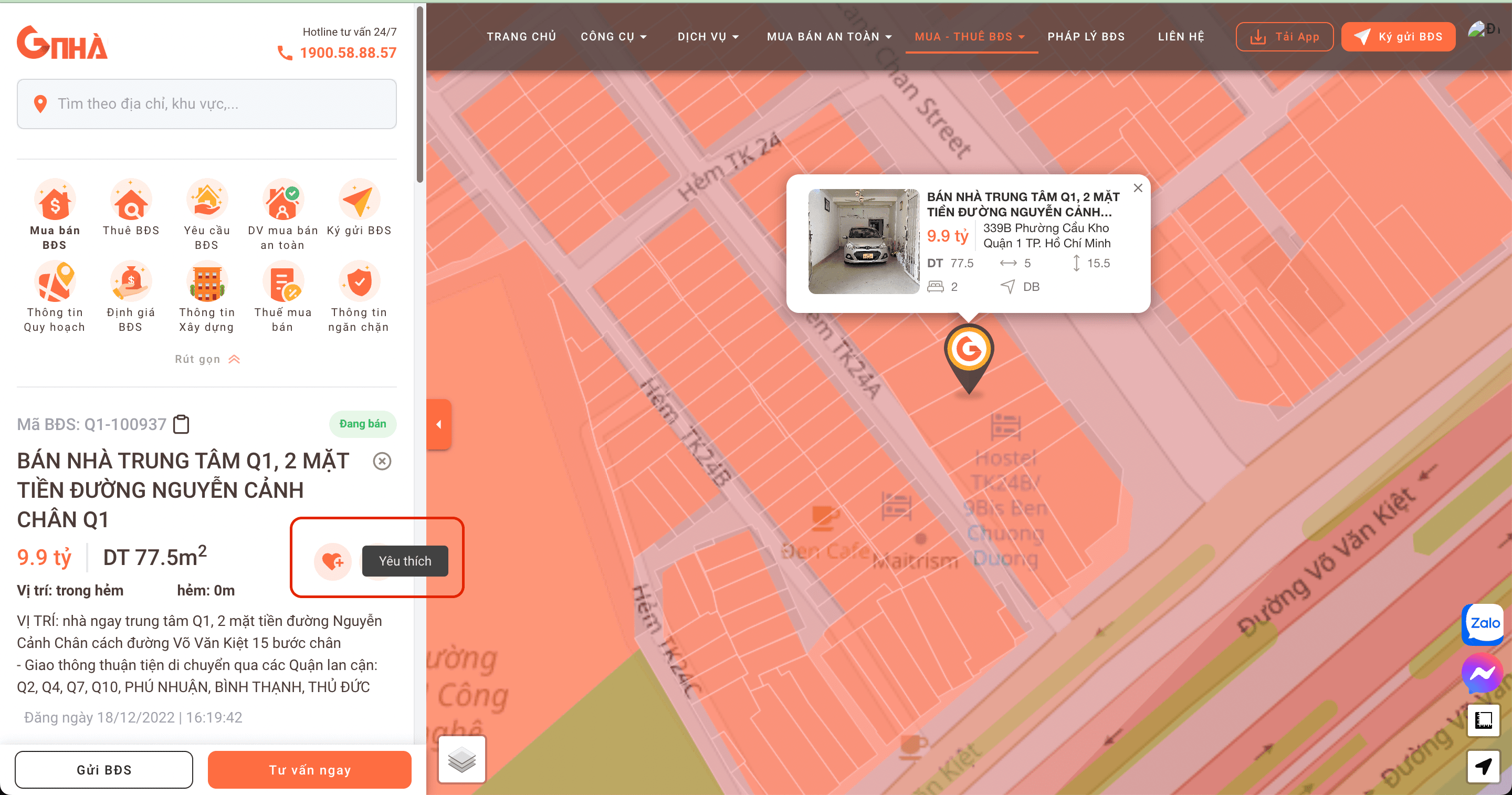
Task: Open Thông tin Xây dựng icon
Action: [207, 283]
